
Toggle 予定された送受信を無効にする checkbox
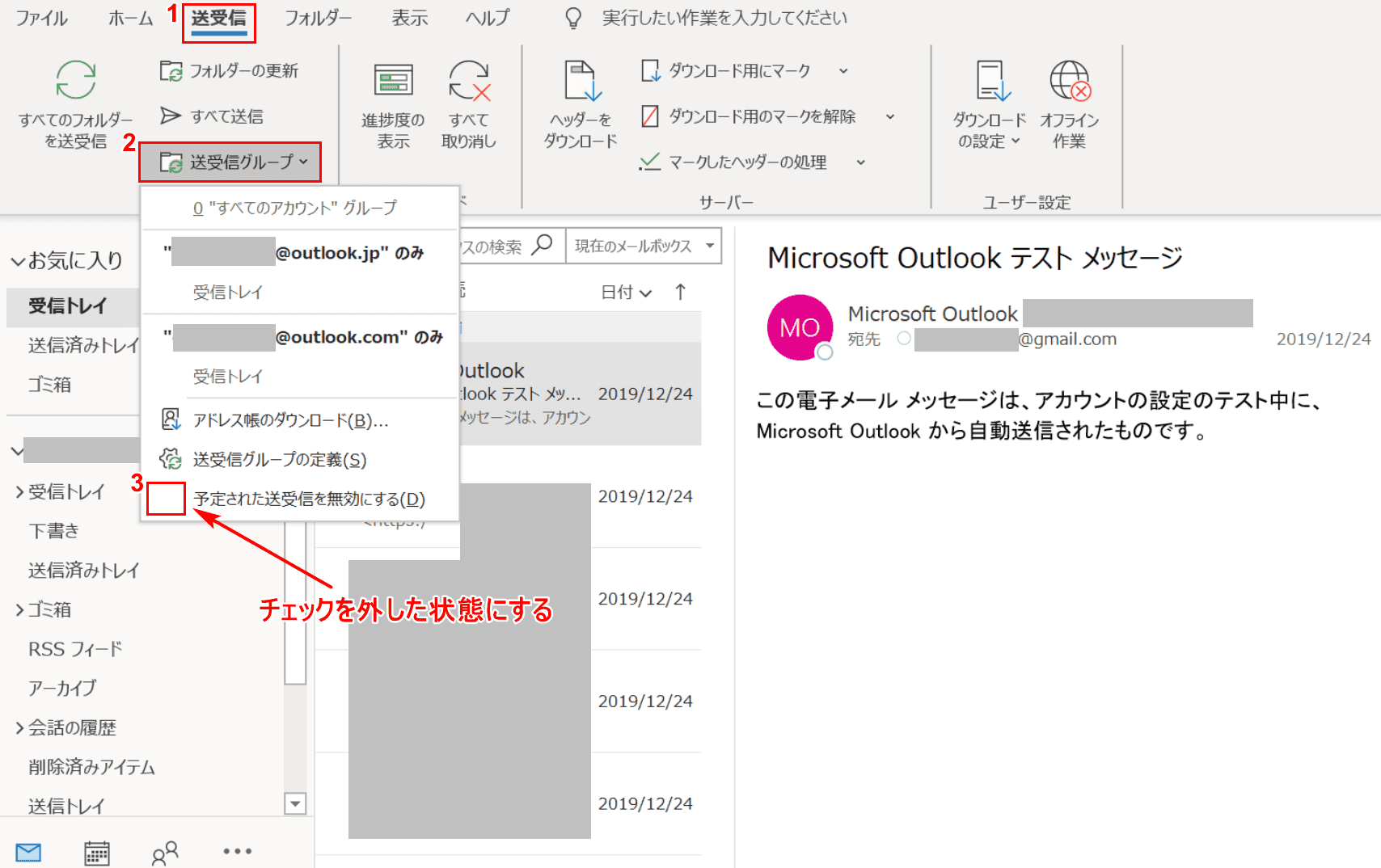coord(166,499)
